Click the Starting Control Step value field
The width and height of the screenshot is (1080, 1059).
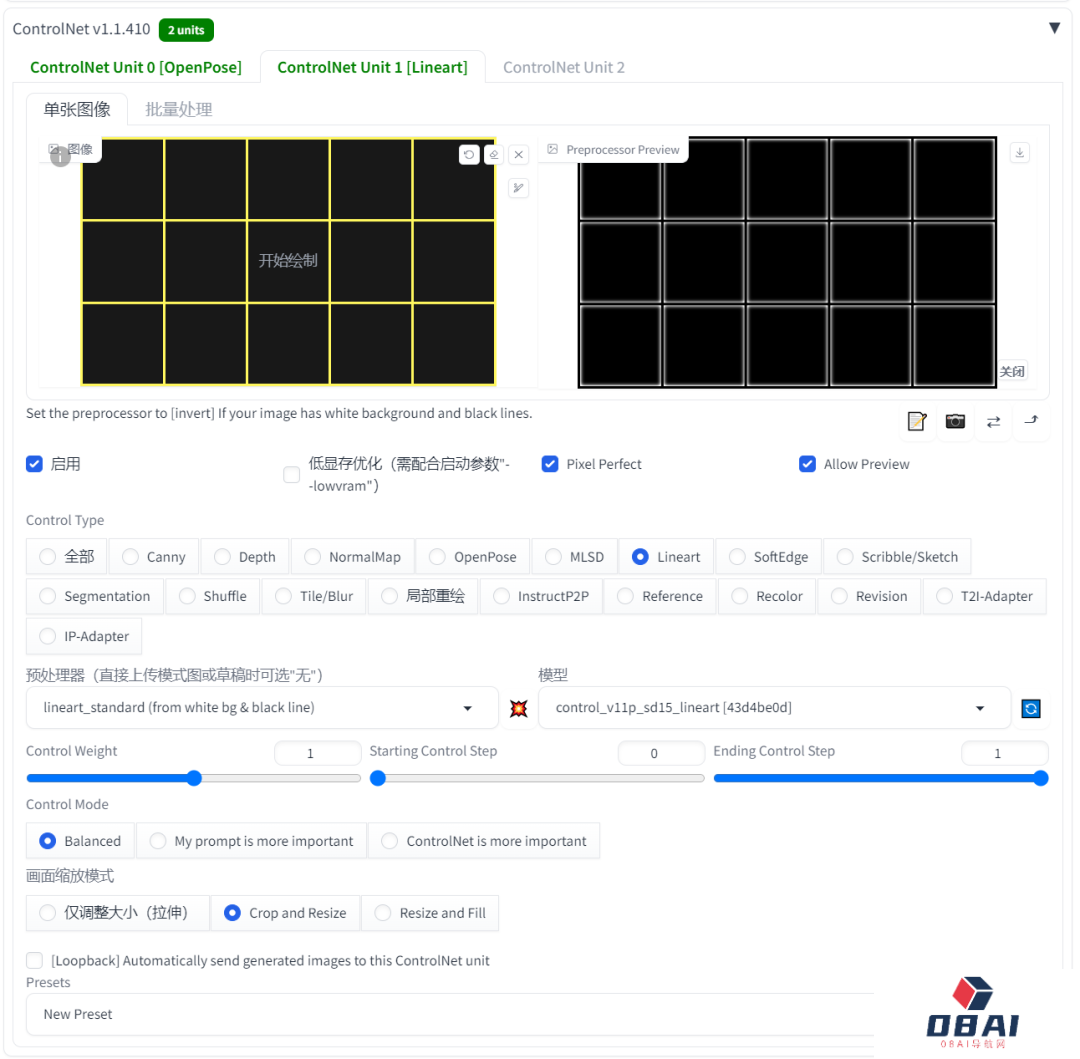pos(661,753)
